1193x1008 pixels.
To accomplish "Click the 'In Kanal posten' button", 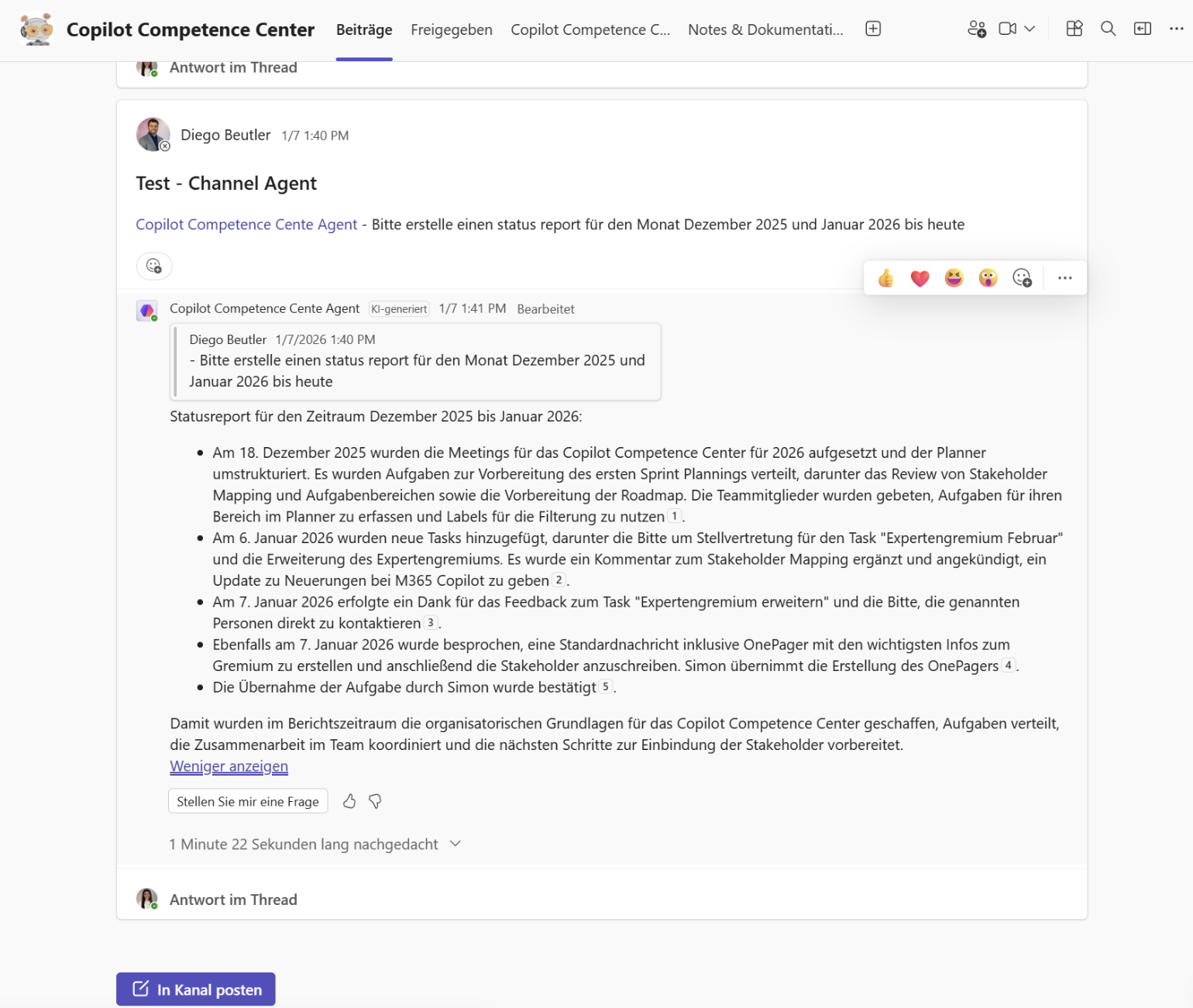I will tap(195, 989).
